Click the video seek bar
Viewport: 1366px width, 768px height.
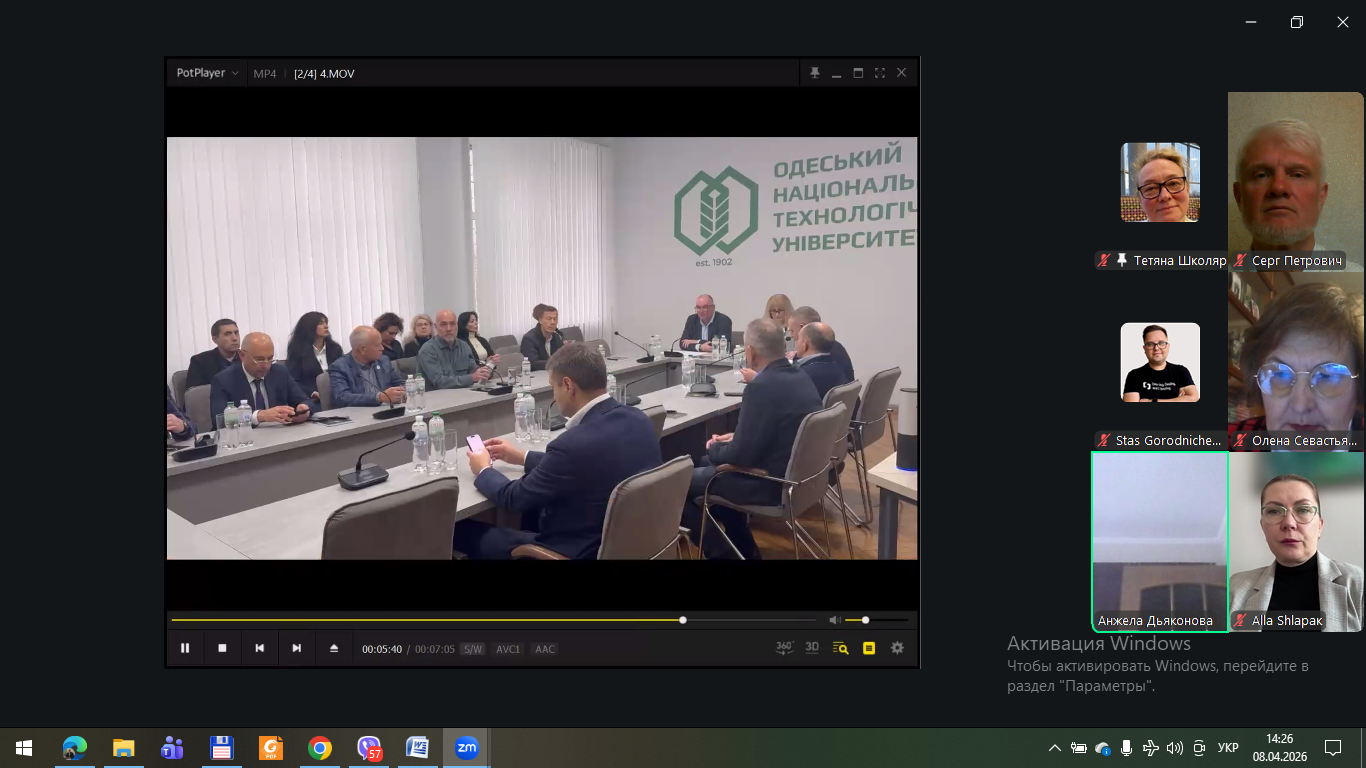coord(500,620)
